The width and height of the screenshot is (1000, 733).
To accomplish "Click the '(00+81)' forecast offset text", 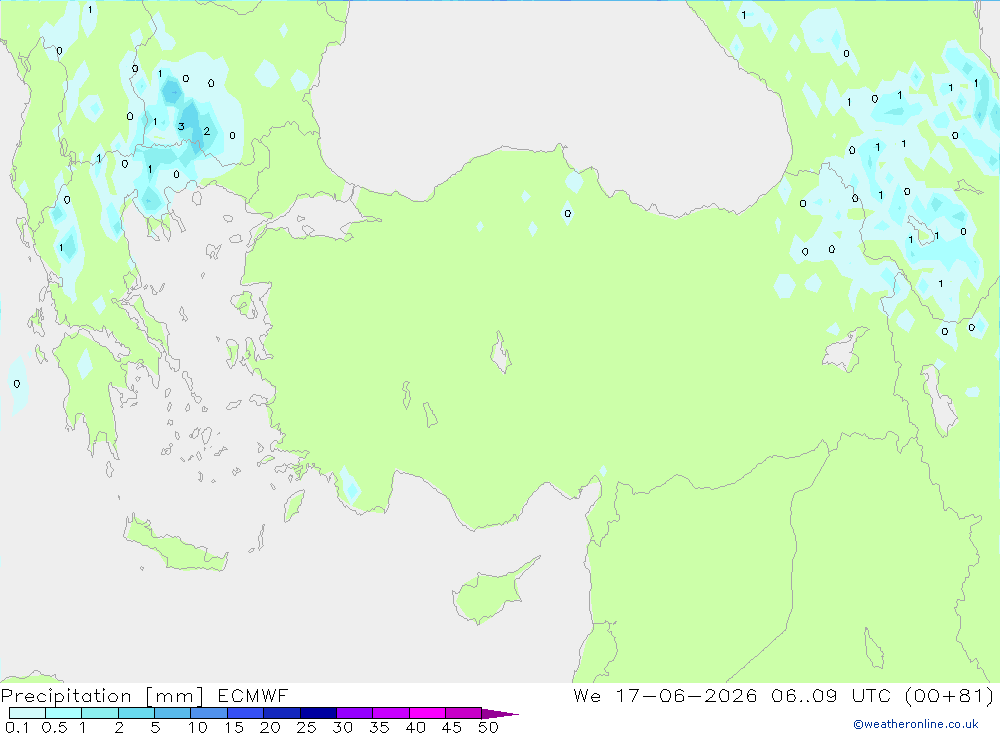I will 950,695.
